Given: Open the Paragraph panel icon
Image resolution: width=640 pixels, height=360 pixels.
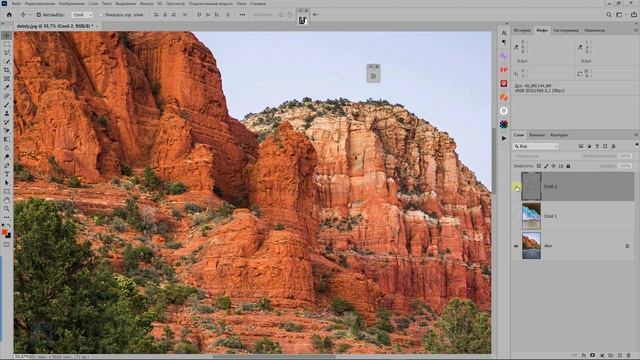Looking at the screenshot, I should coord(504,42).
